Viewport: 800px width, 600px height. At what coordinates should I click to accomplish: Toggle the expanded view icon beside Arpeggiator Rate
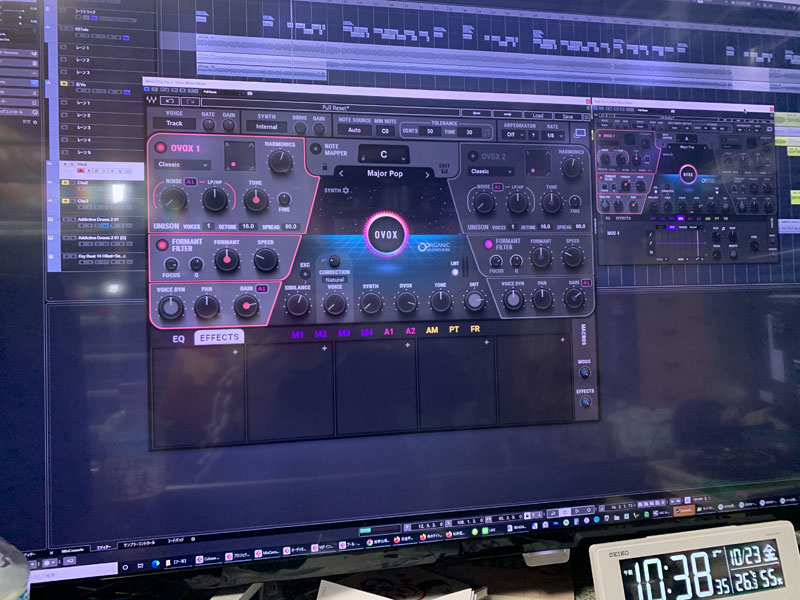[580, 133]
